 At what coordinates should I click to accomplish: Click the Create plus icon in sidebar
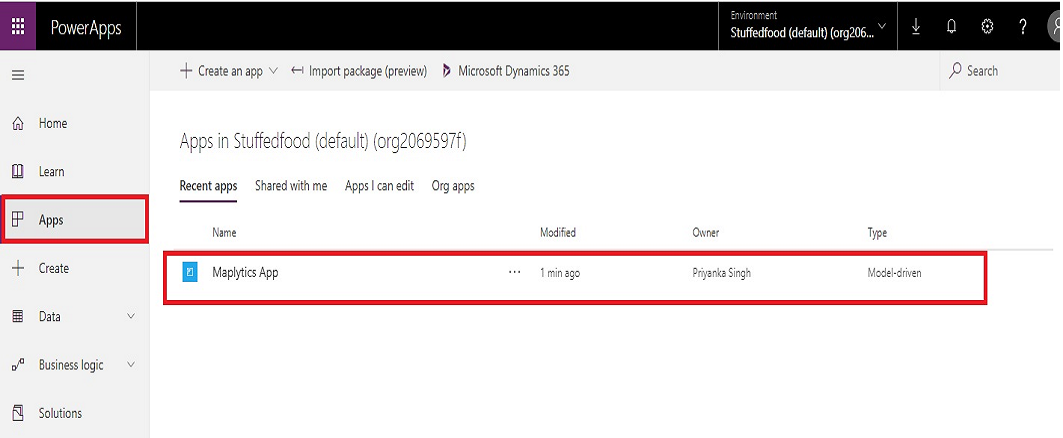point(18,268)
